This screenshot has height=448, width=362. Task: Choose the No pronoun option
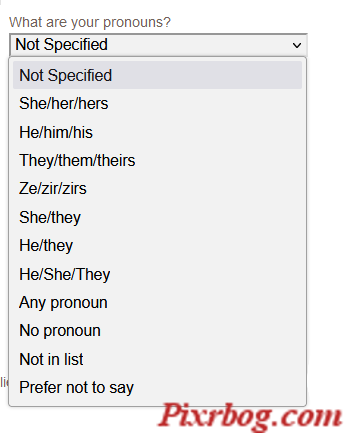coord(157,331)
